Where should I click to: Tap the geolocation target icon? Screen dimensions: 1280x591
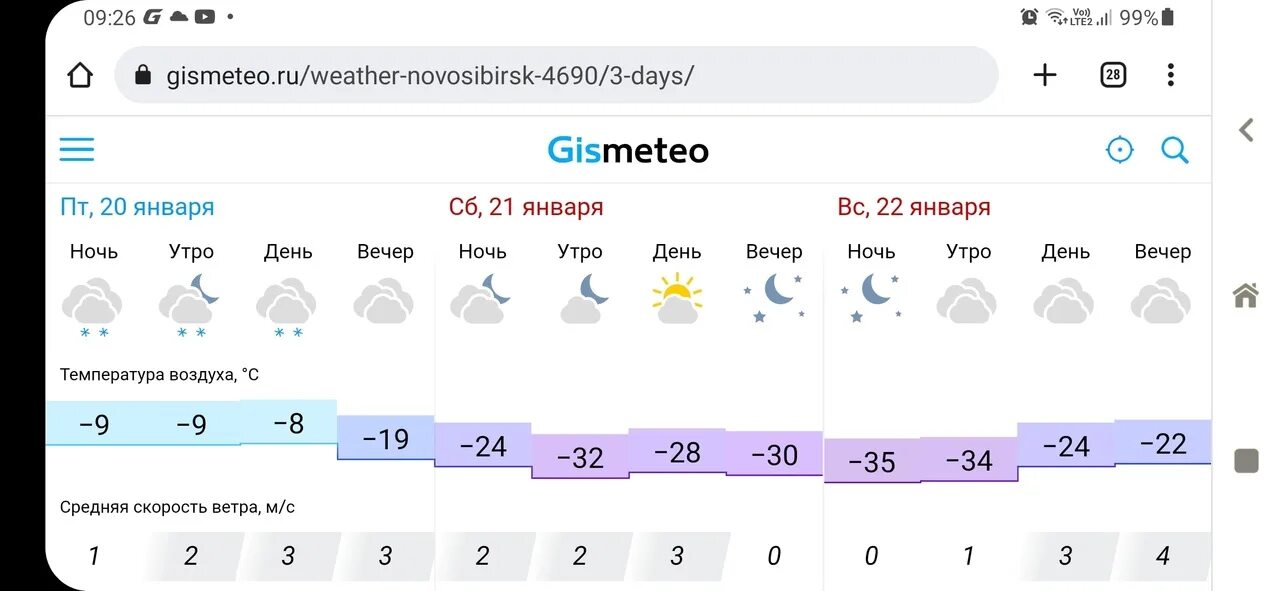[1119, 150]
